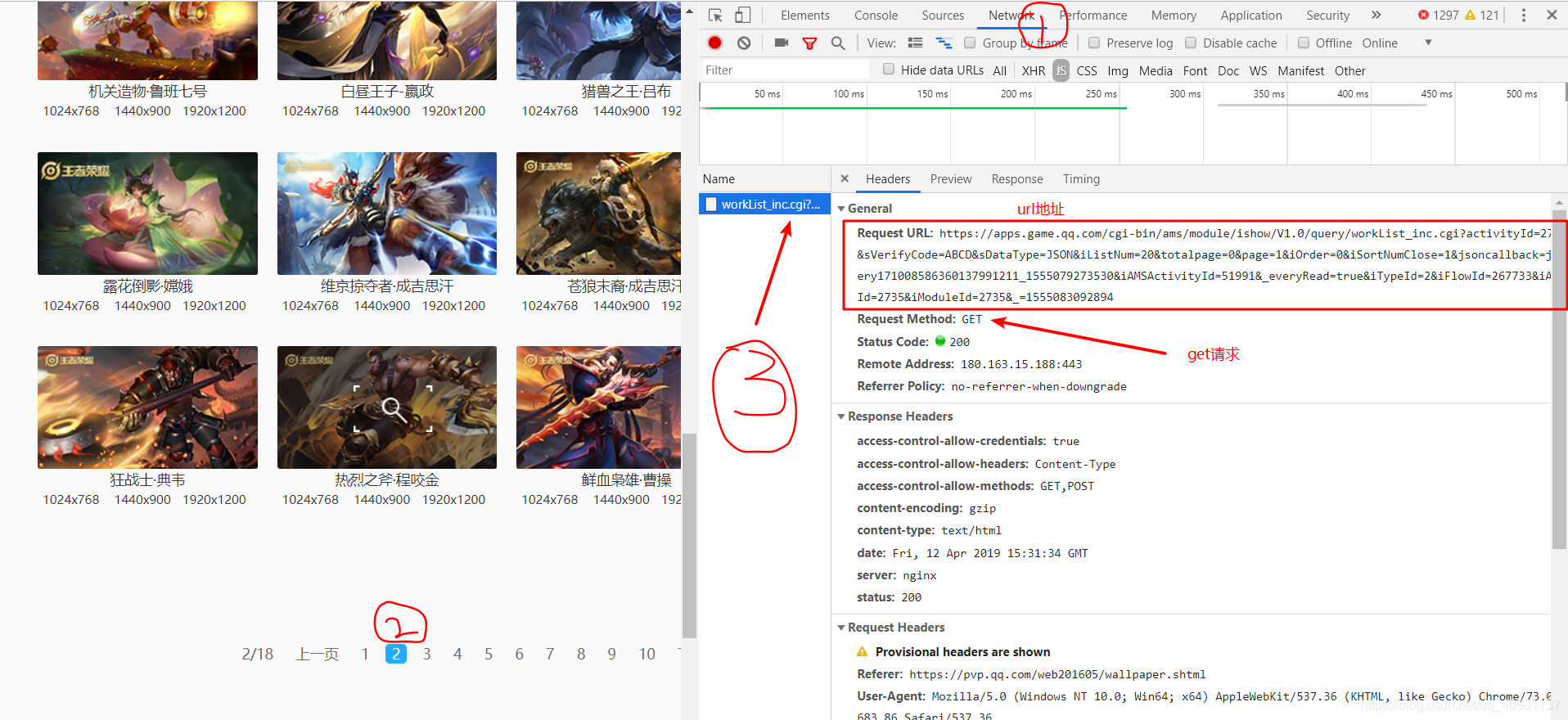1568x720 pixels.
Task: Use large request rows view icon
Action: coord(916,43)
